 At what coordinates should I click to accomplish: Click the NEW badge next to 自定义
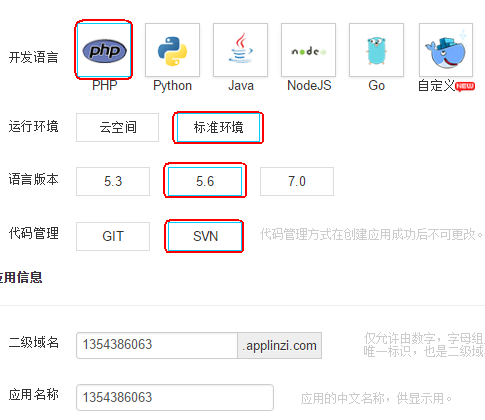pyautogui.click(x=465, y=87)
